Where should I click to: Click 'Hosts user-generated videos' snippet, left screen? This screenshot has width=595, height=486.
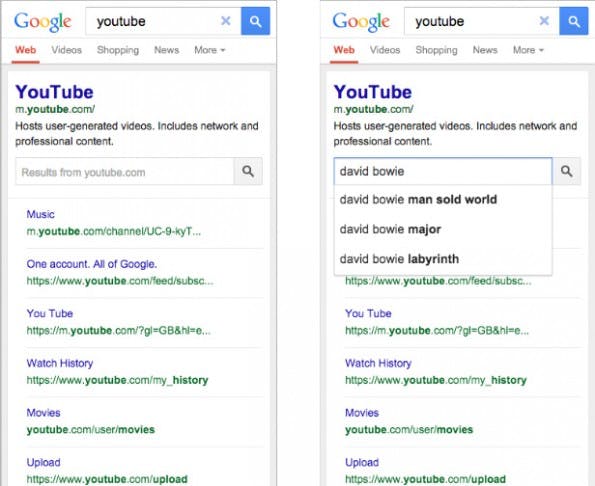[x=137, y=134]
